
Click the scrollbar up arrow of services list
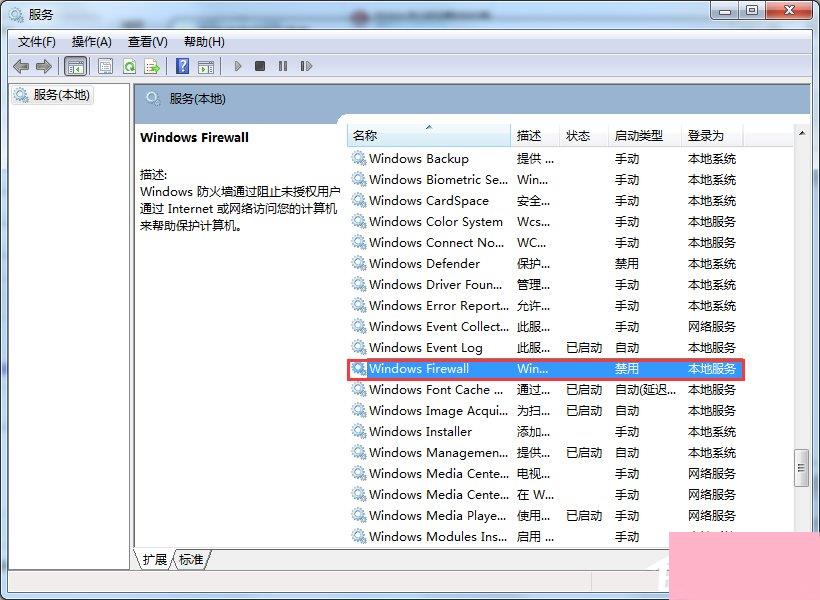pyautogui.click(x=802, y=133)
